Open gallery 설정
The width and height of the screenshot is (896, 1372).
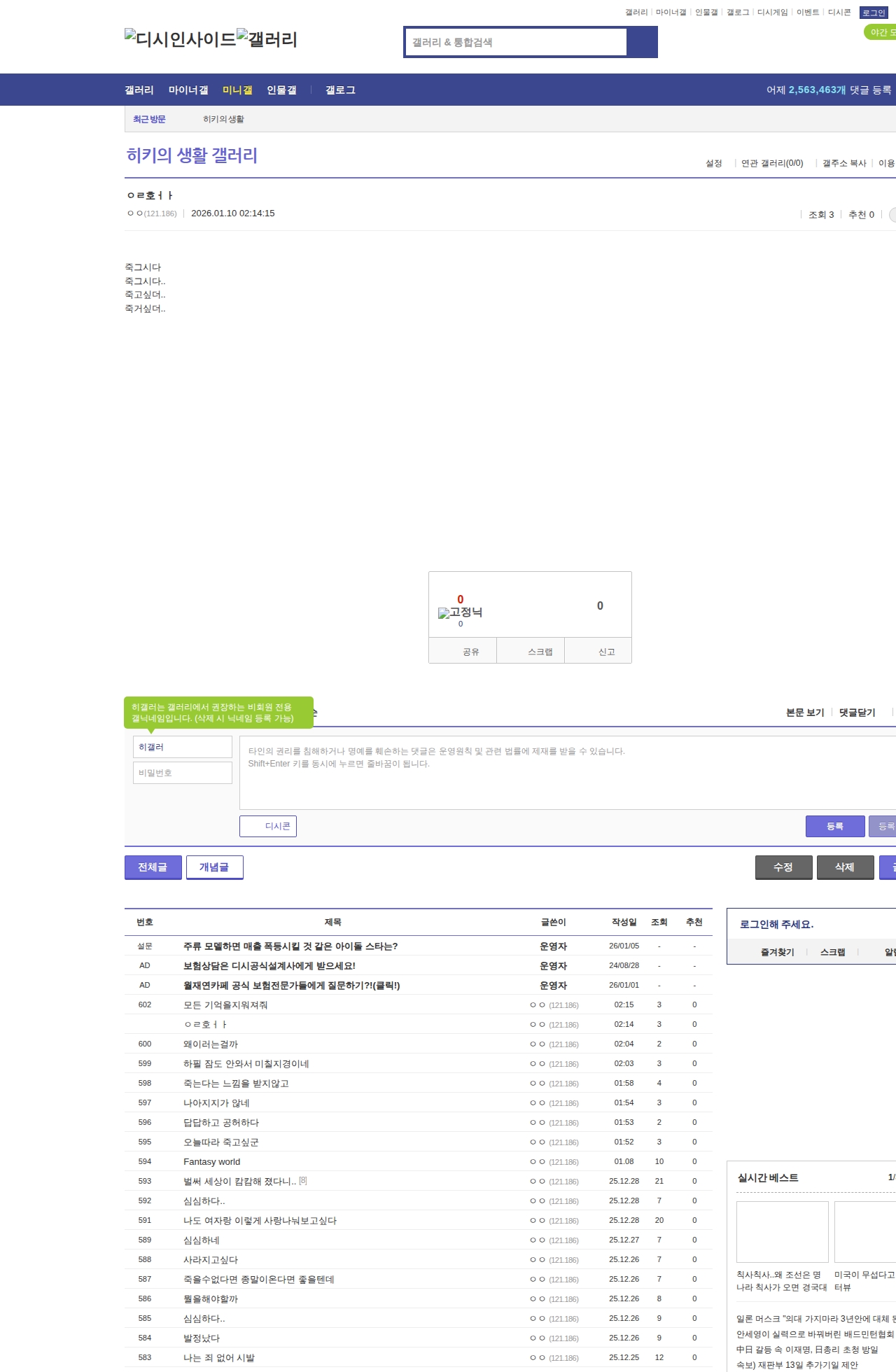pos(714,163)
